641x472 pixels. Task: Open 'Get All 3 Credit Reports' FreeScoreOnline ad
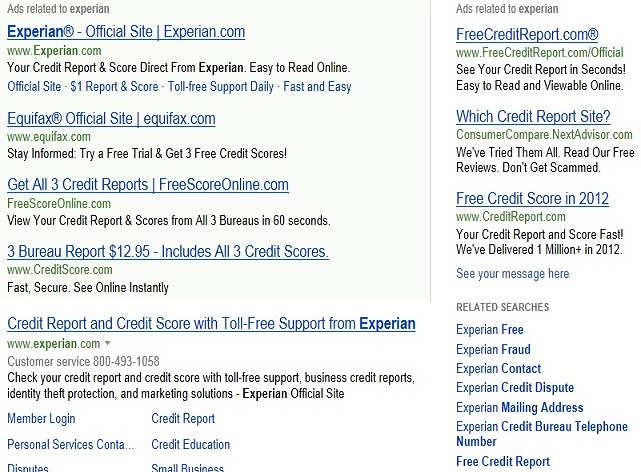(x=148, y=185)
